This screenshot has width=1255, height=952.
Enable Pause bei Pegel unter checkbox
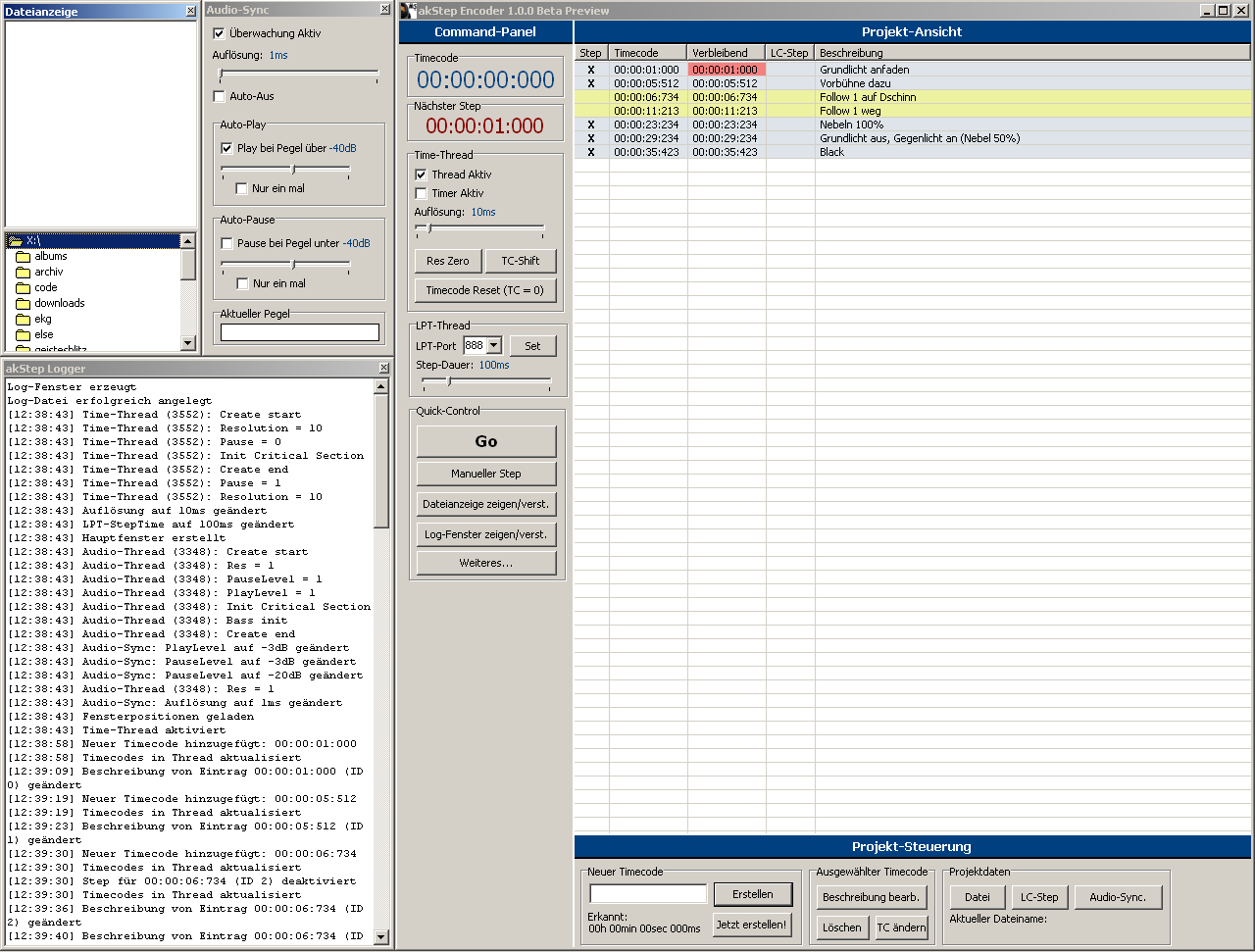tap(226, 243)
